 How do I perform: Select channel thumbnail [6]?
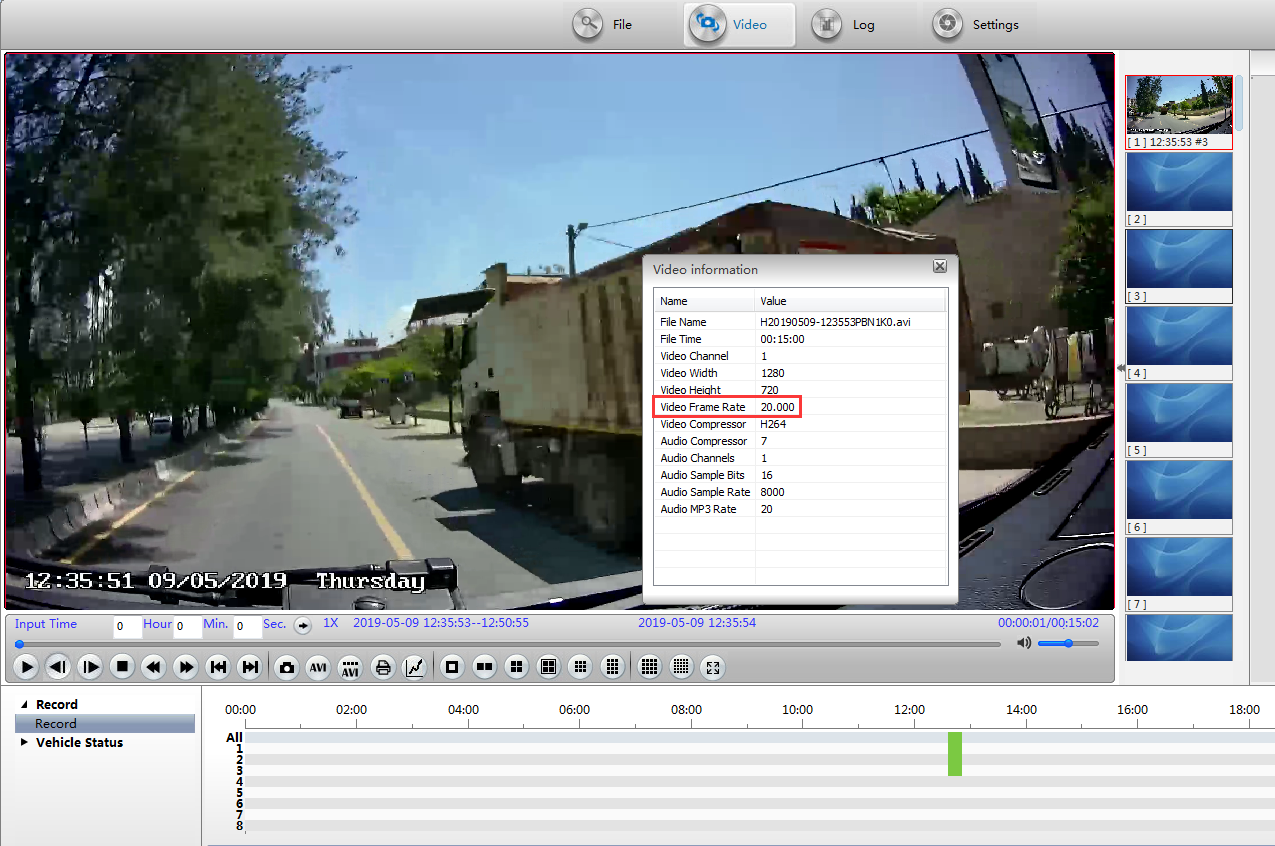pyautogui.click(x=1179, y=496)
